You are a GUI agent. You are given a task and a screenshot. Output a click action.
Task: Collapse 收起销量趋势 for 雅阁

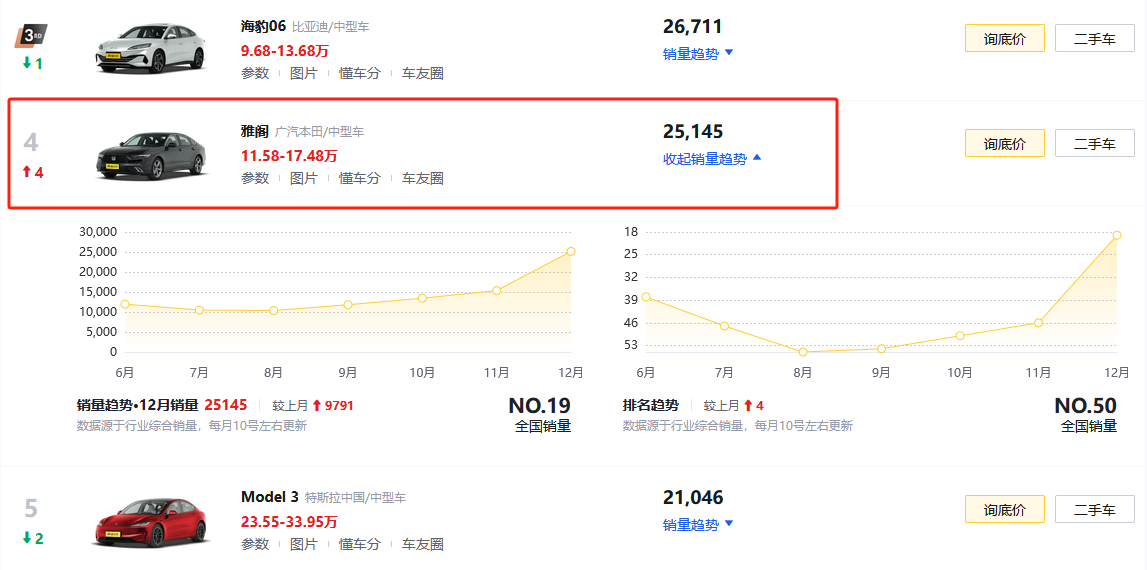click(712, 159)
